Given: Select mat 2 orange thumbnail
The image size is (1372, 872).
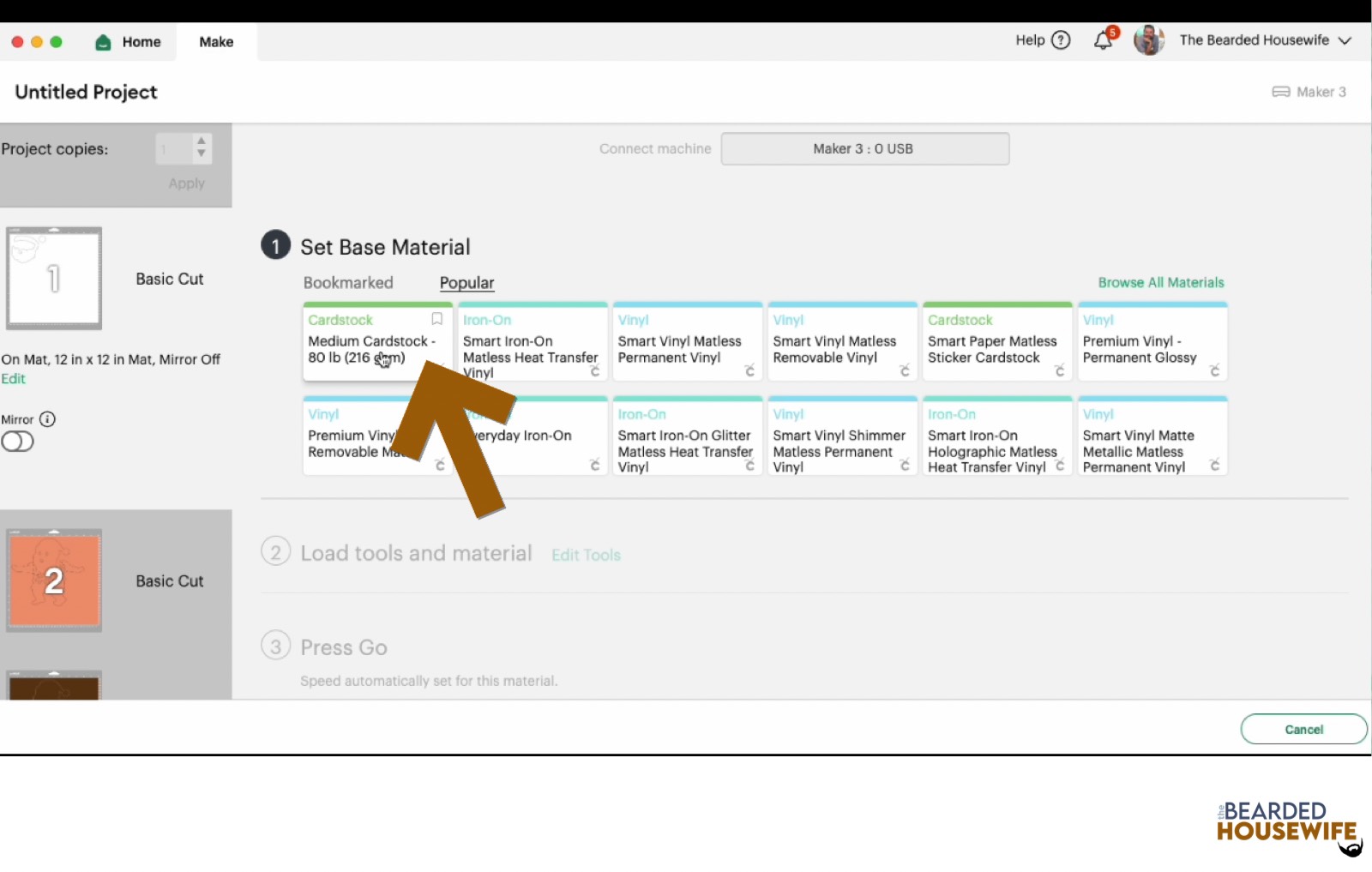Looking at the screenshot, I should point(54,580).
